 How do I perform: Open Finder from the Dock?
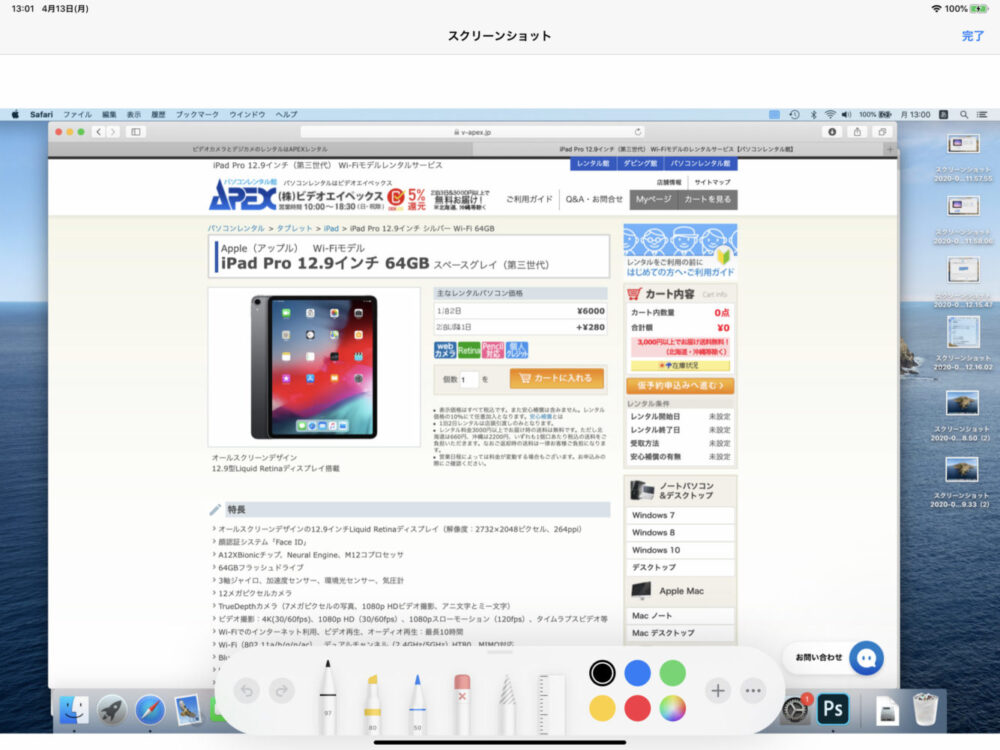pyautogui.click(x=74, y=710)
